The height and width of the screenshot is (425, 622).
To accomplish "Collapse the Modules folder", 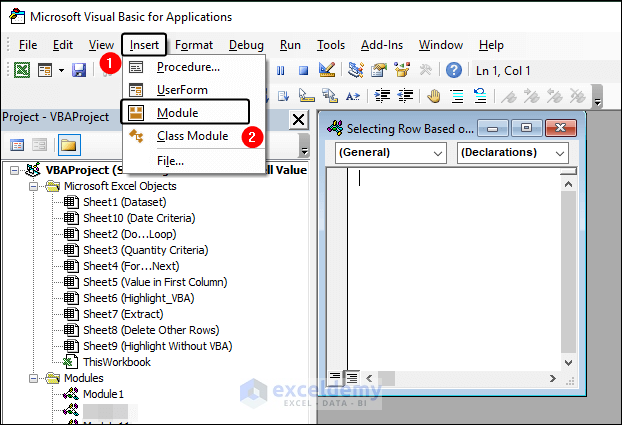I will pos(33,378).
